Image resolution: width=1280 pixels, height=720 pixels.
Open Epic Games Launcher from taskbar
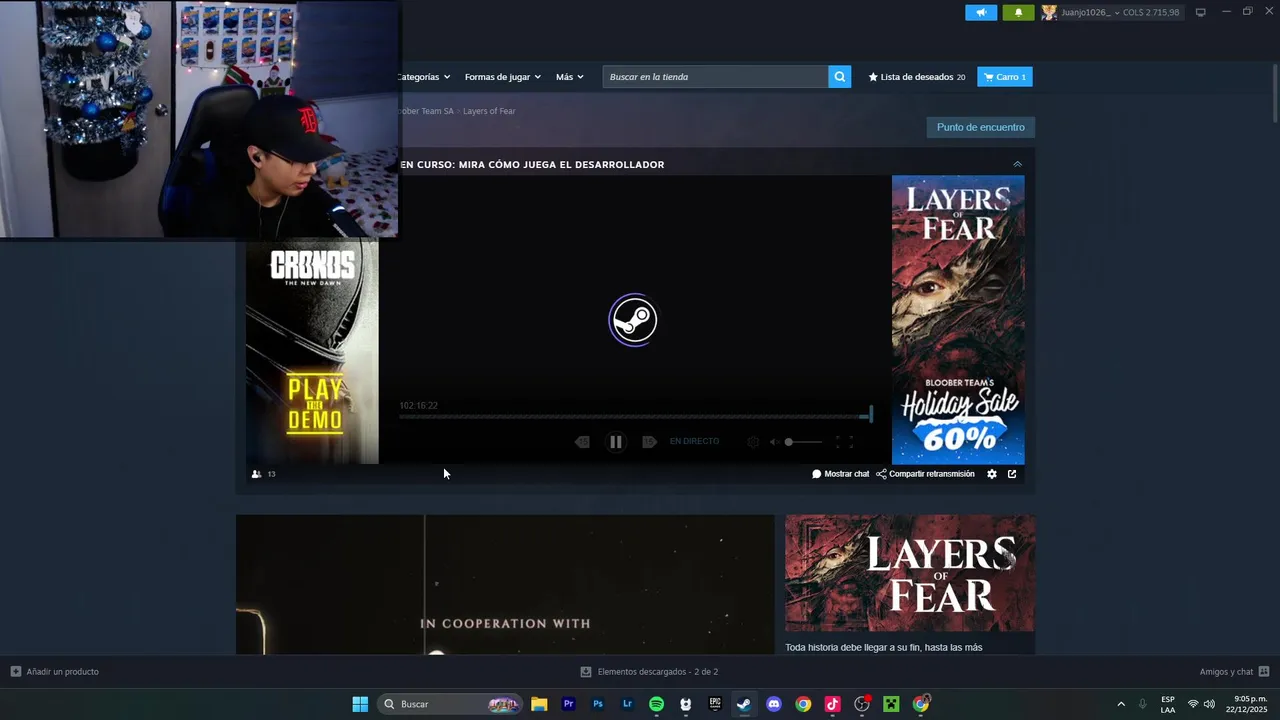click(x=715, y=704)
